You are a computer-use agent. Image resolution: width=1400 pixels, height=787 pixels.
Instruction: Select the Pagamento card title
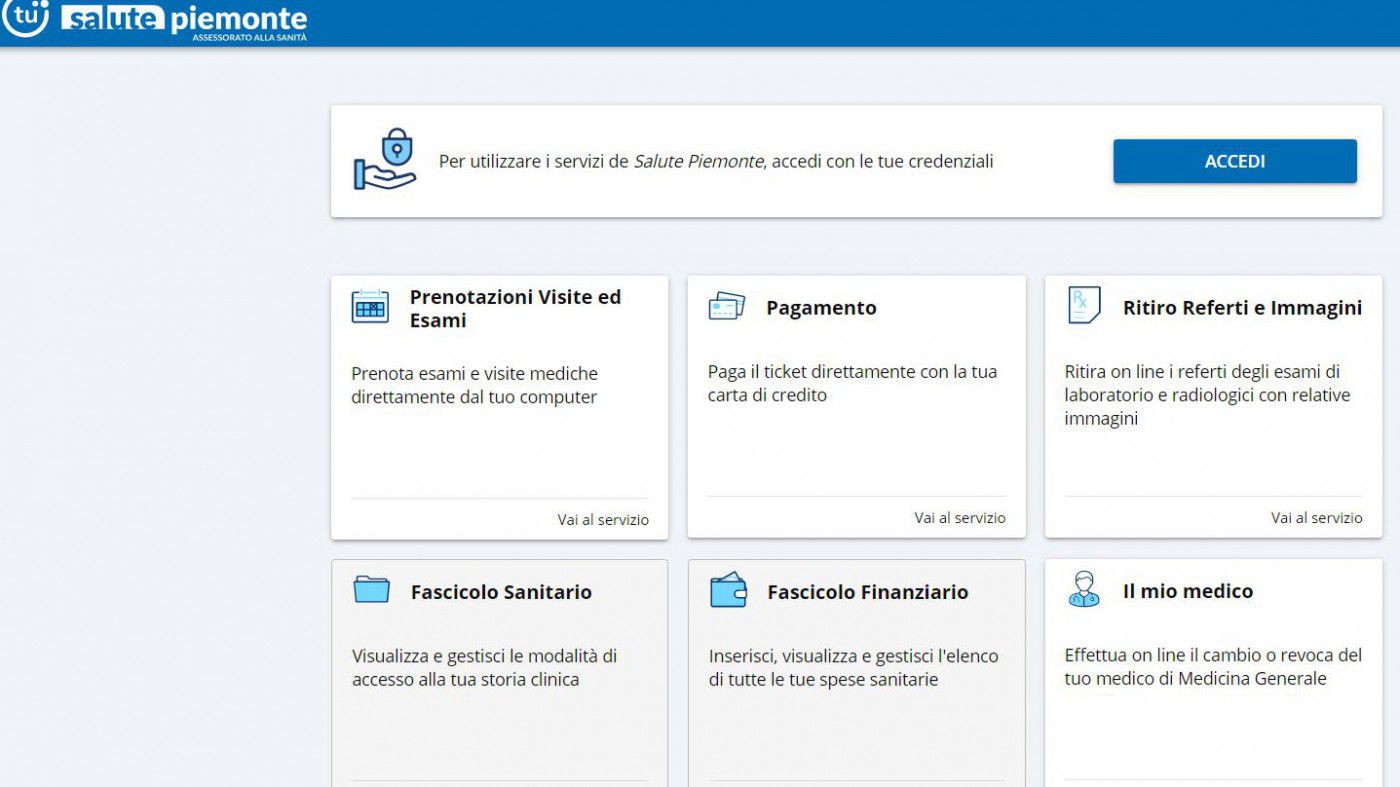click(821, 308)
